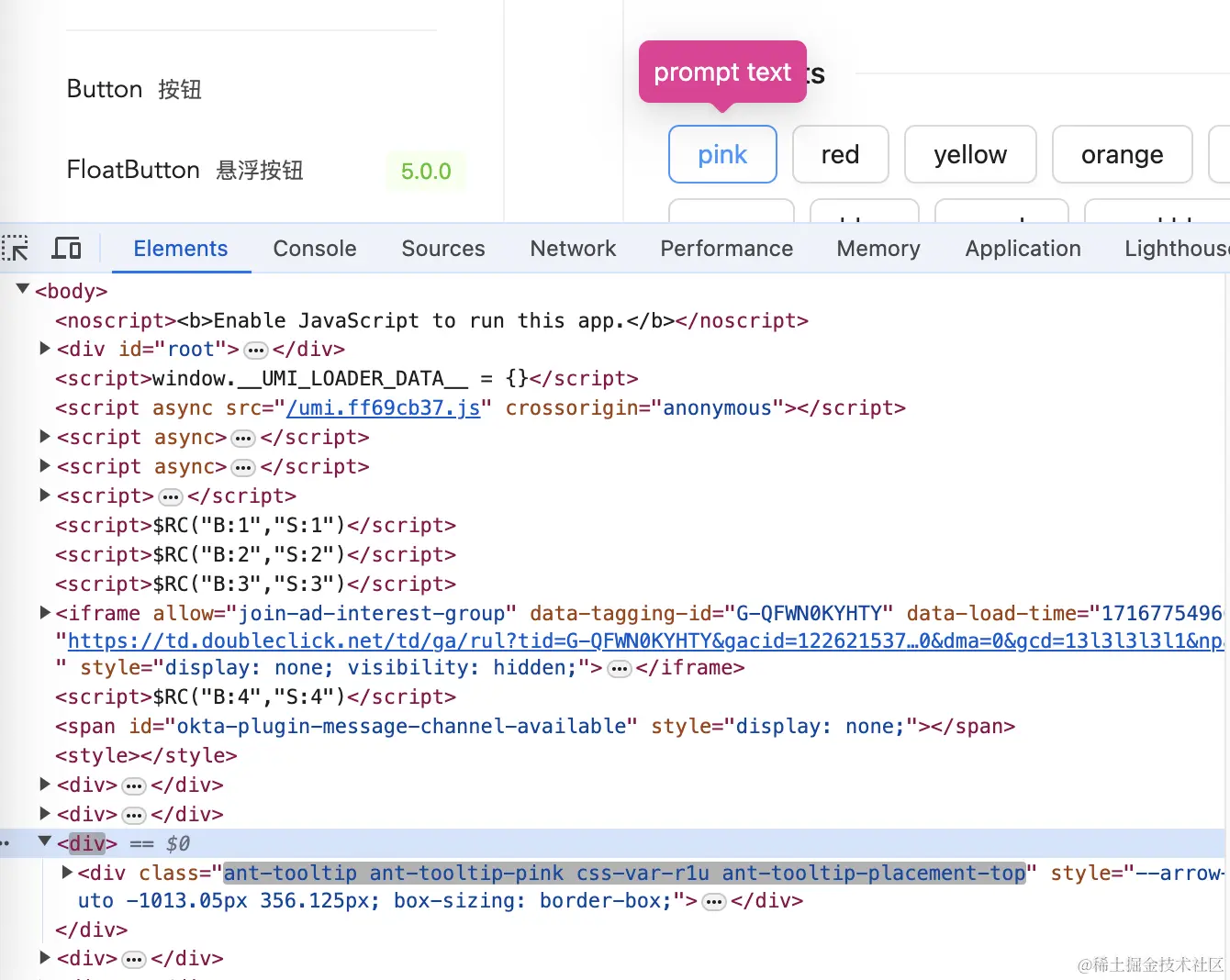Expand the ant-tooltip div node

(x=67, y=872)
